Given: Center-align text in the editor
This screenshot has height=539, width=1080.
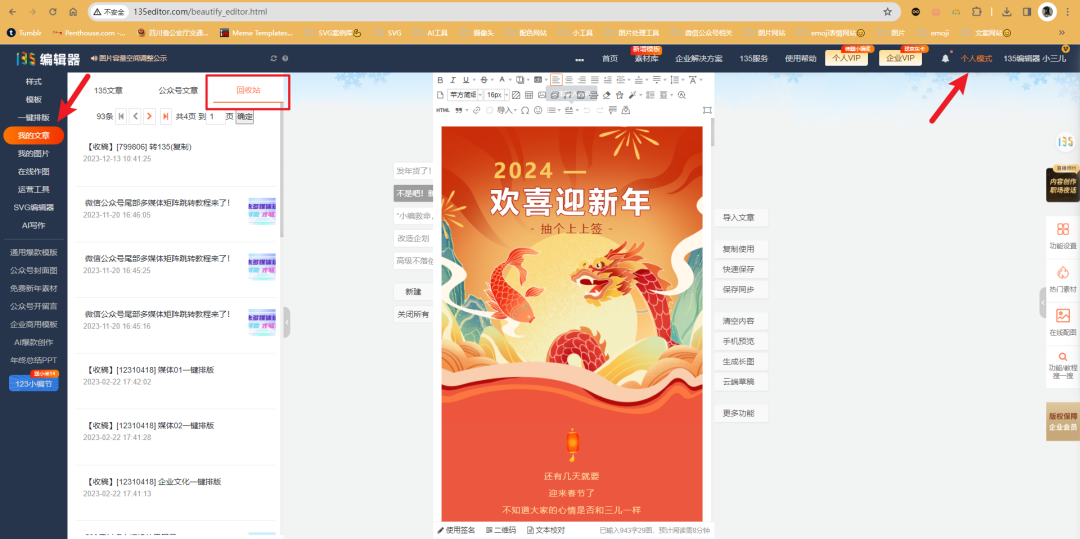Looking at the screenshot, I should (569, 80).
